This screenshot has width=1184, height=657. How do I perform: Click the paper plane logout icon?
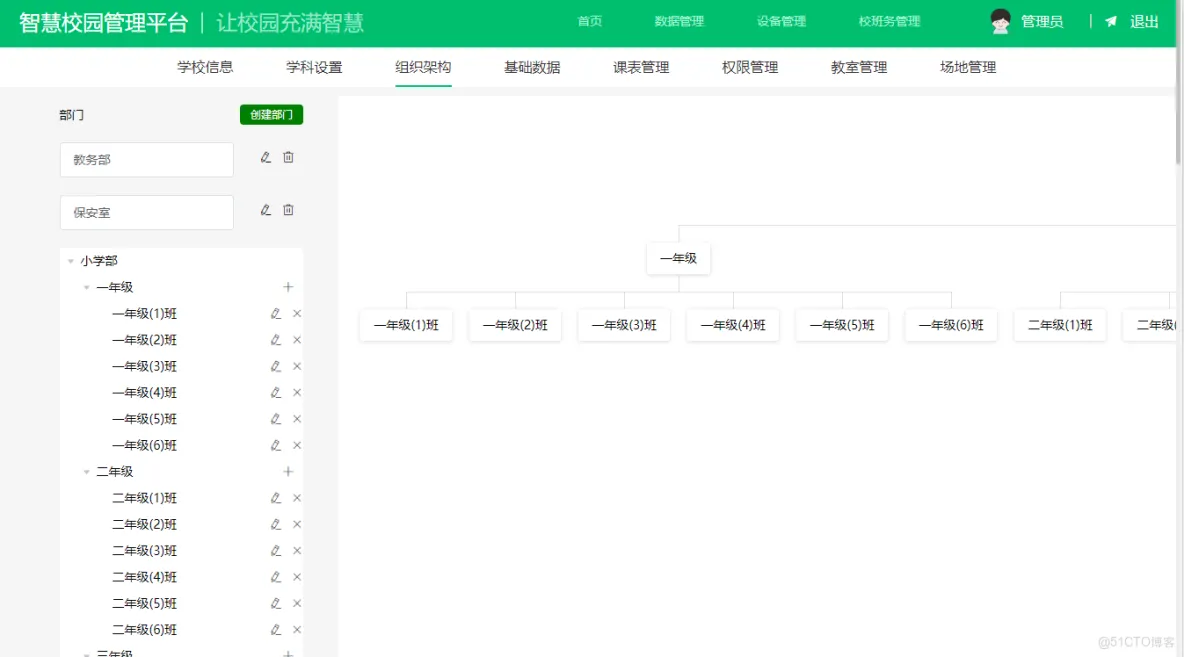[1111, 21]
